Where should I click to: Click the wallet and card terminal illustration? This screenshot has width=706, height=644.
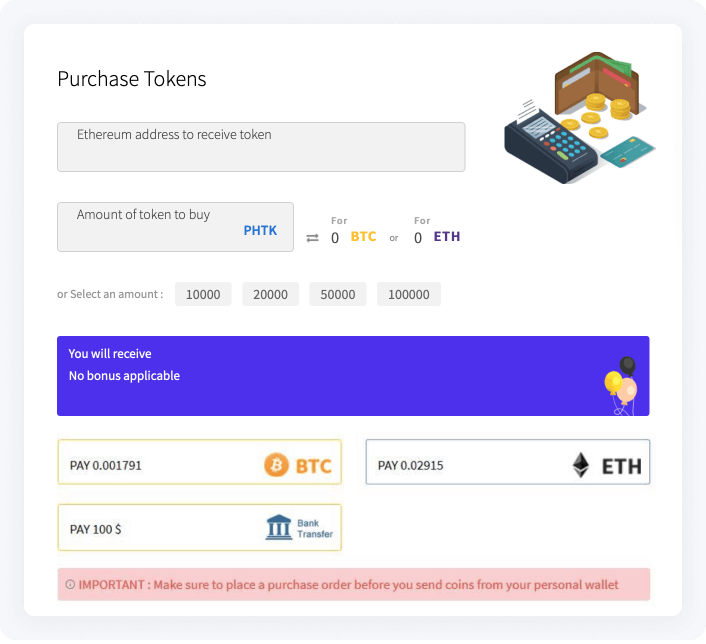point(579,117)
